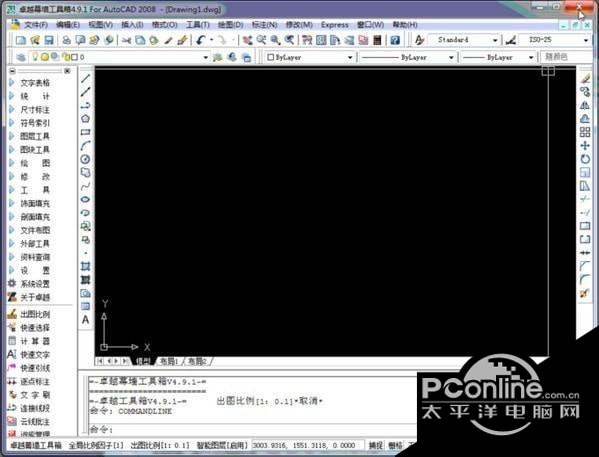Click the Fillet modify tool
The width and height of the screenshot is (599, 457).
[585, 279]
